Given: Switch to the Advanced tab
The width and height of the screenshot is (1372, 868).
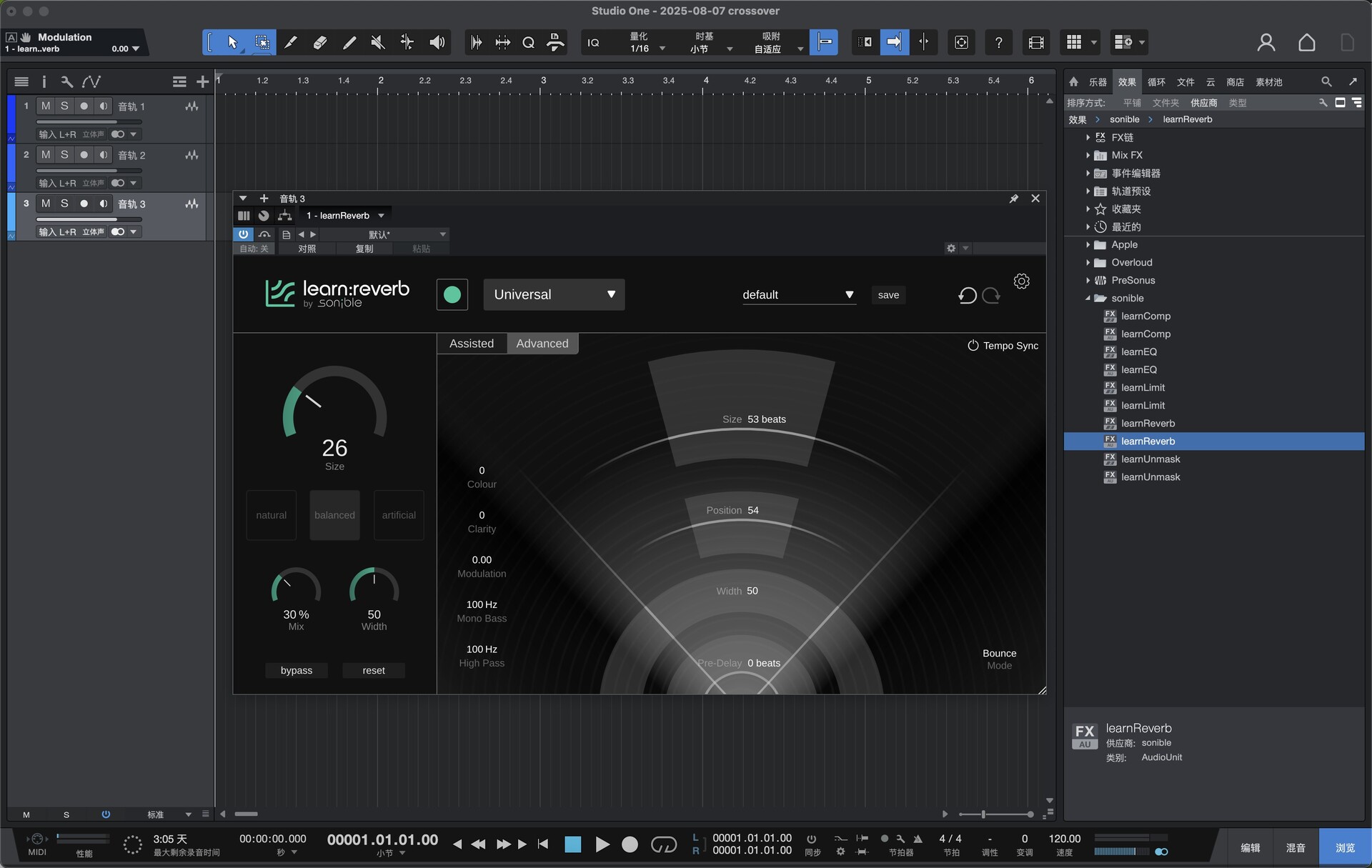Looking at the screenshot, I should coord(542,344).
